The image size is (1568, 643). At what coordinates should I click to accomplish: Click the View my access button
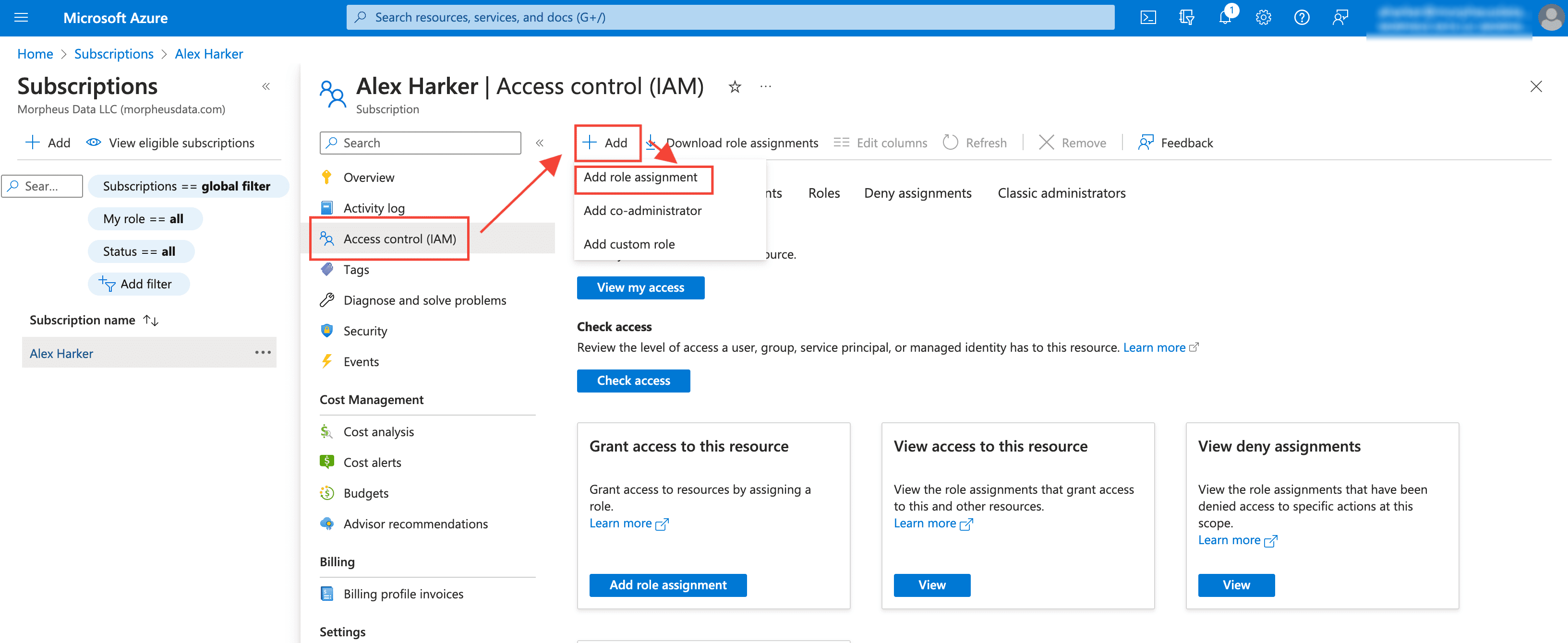tap(640, 288)
